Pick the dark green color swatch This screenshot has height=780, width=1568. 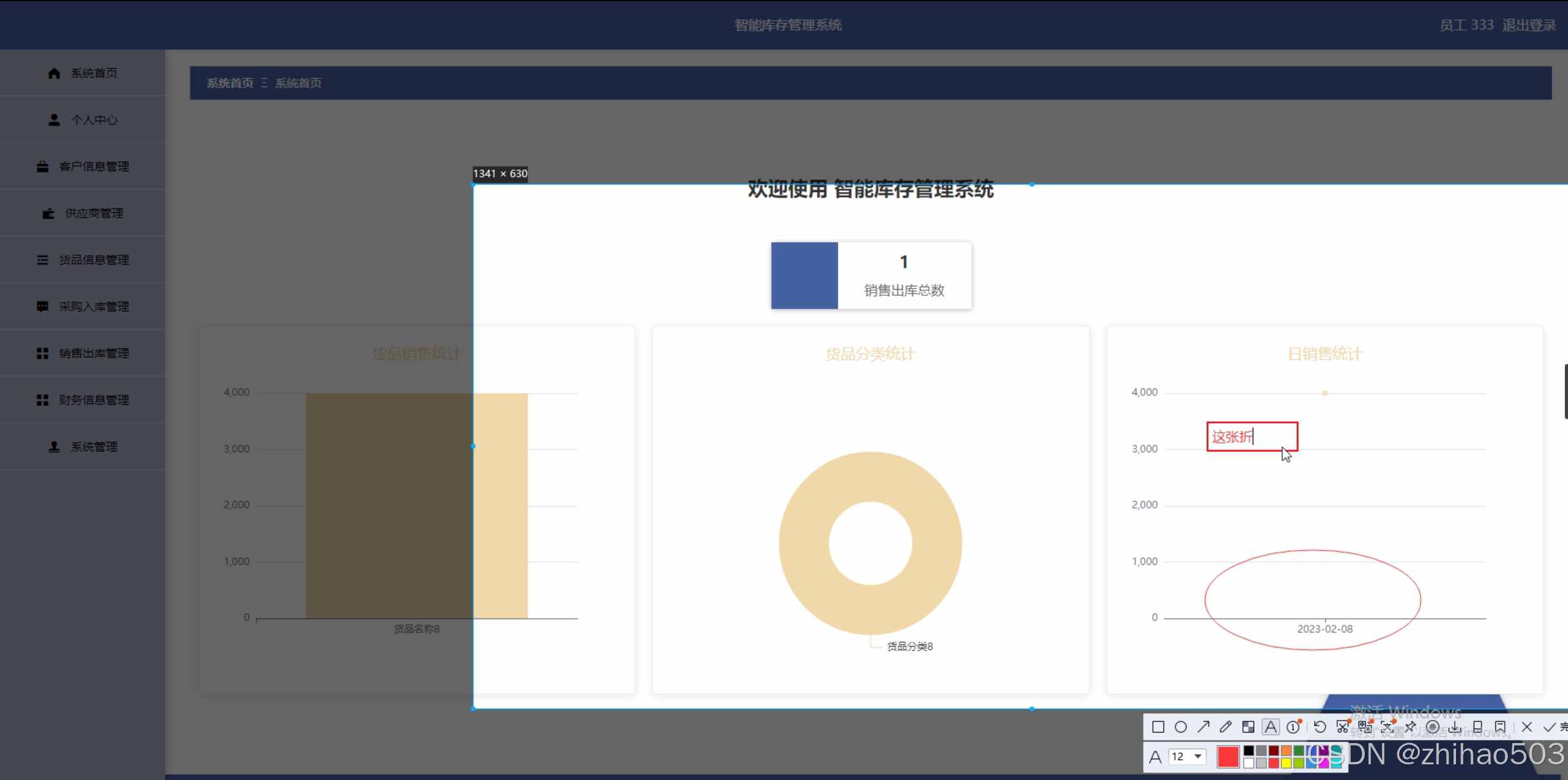coord(1298,751)
